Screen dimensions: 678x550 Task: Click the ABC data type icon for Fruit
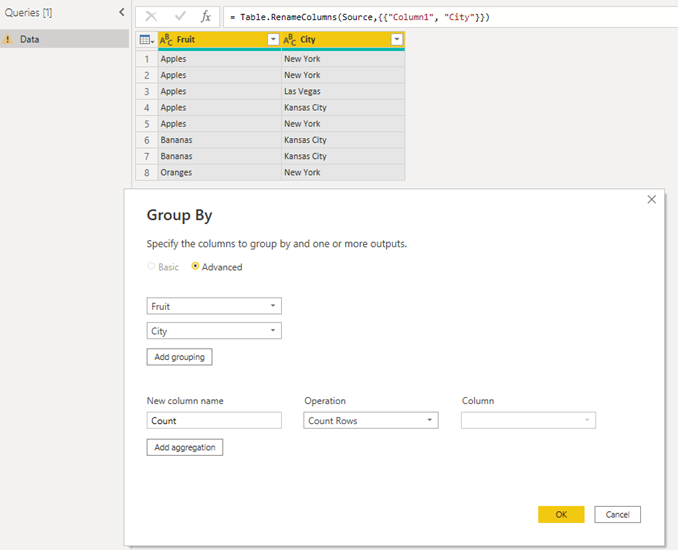tap(166, 40)
